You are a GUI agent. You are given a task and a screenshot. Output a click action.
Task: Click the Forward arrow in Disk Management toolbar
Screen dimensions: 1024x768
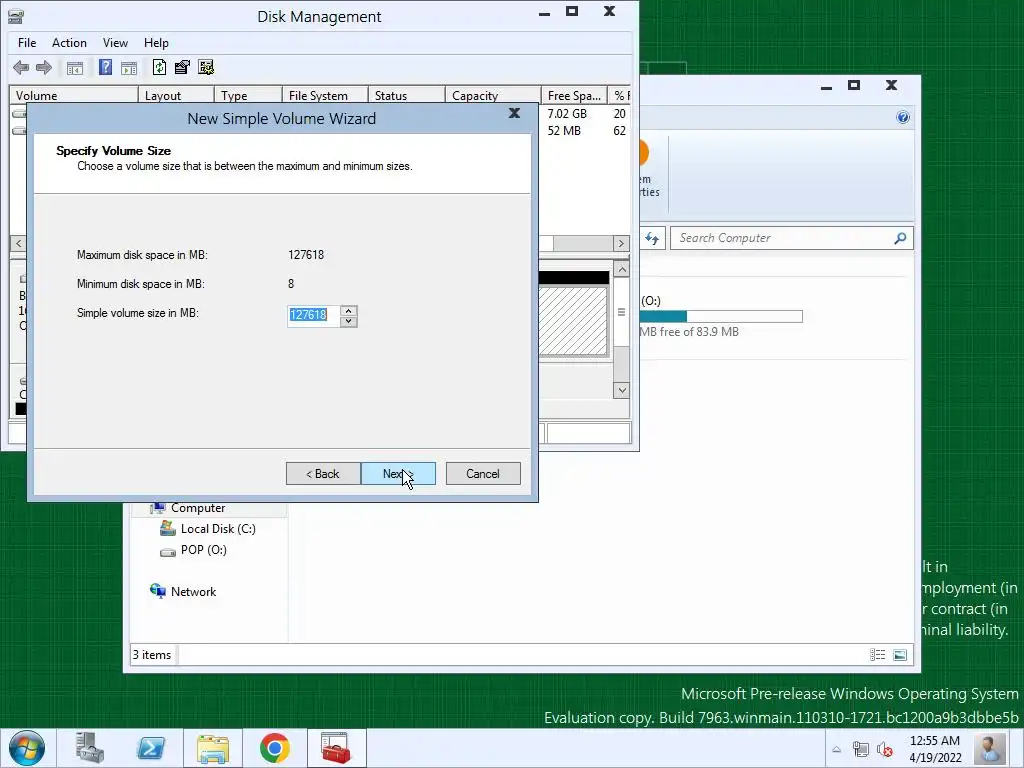(x=44, y=67)
